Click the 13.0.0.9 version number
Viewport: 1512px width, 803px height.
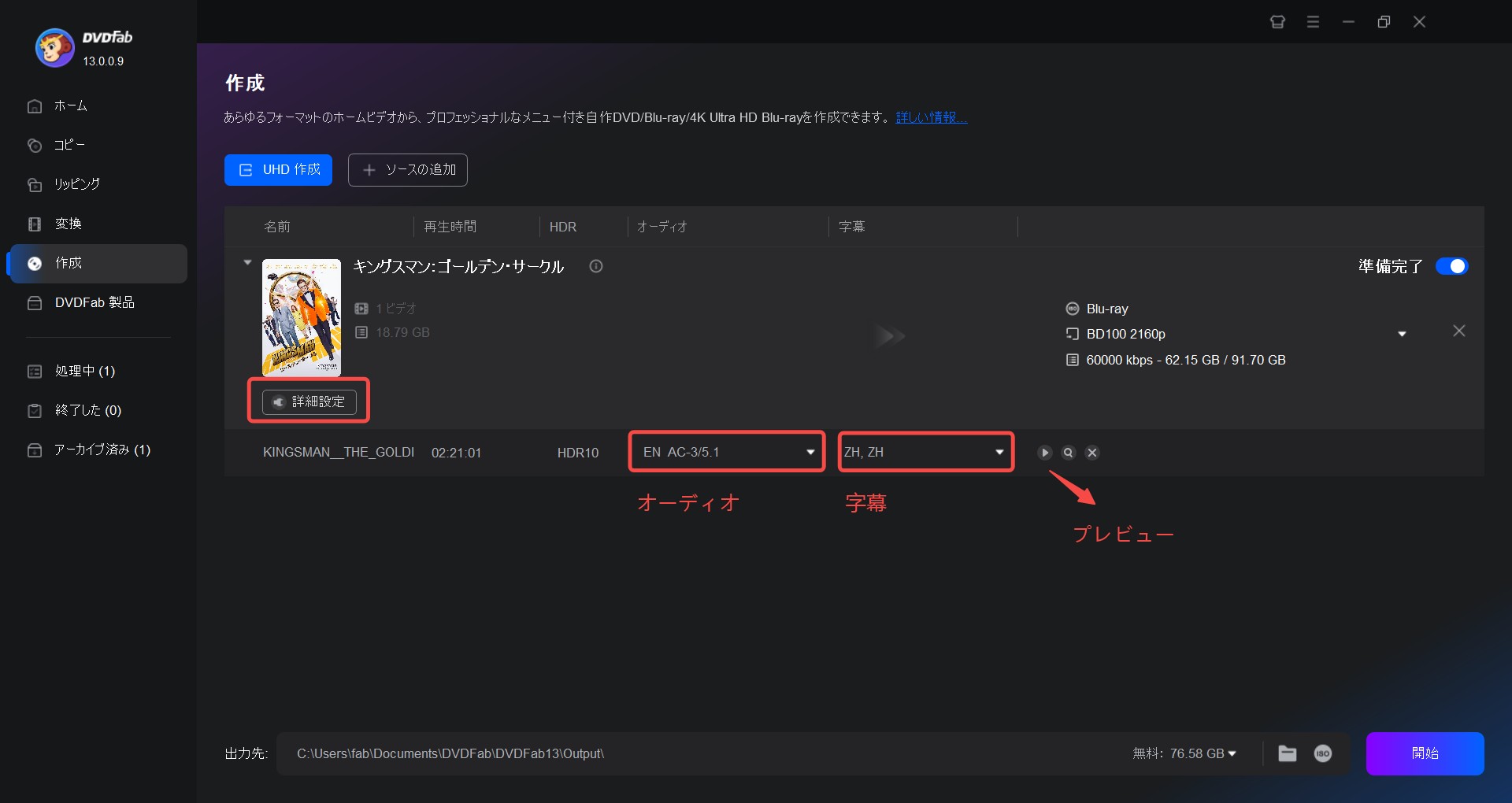pyautogui.click(x=103, y=61)
